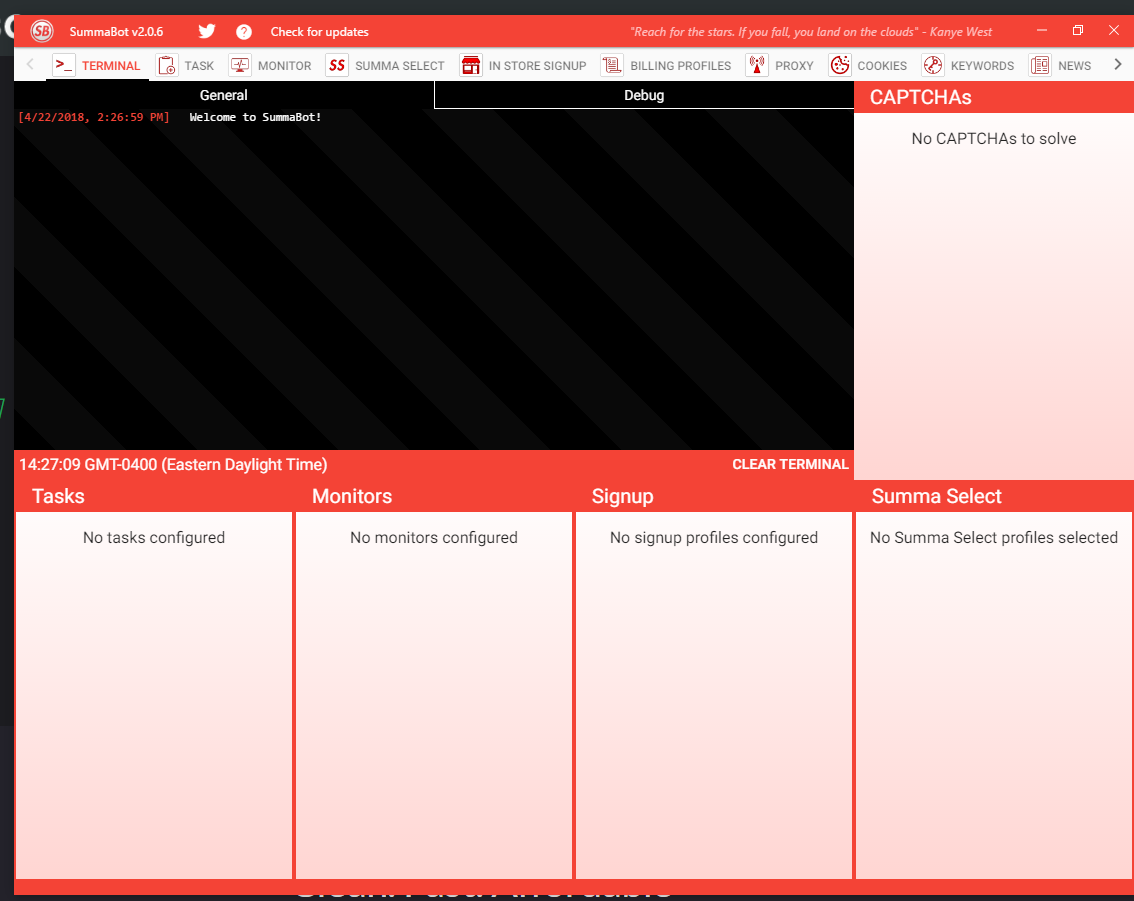This screenshot has height=901, width=1134.
Task: Click No Summa Select profiles selected message
Action: click(994, 537)
